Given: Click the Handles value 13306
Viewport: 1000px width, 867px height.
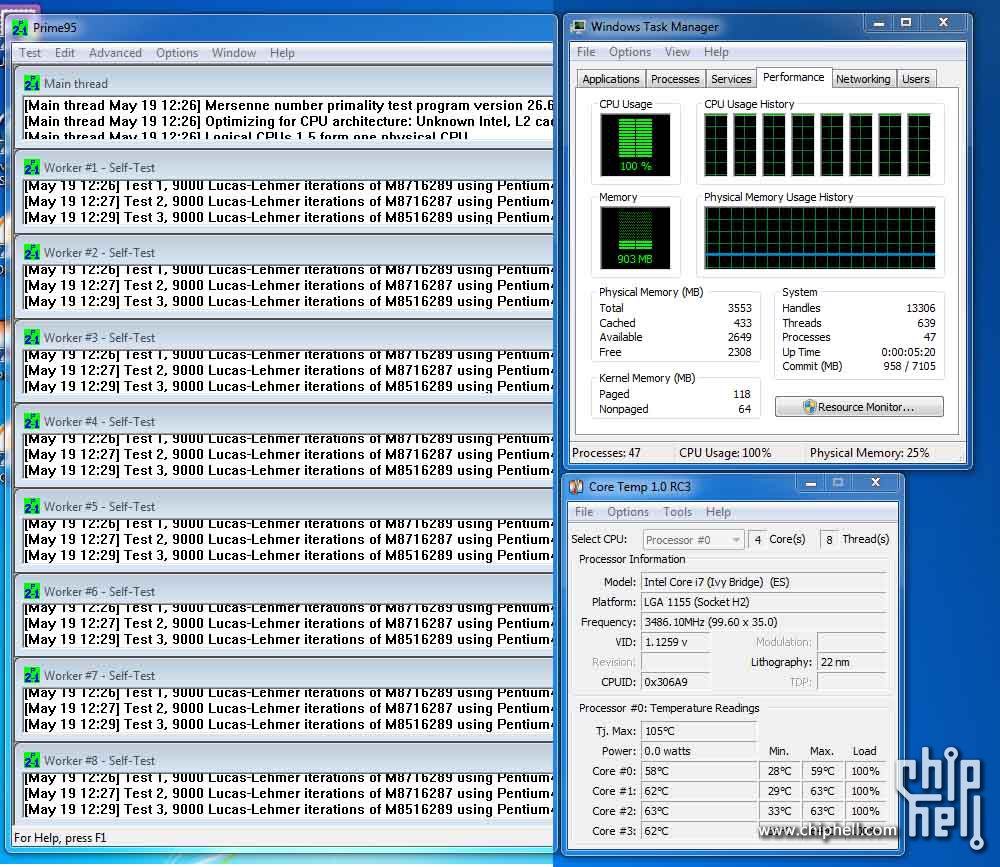Looking at the screenshot, I should 921,308.
